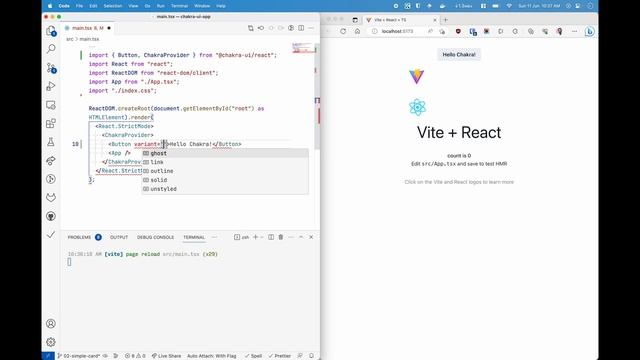Image resolution: width=640 pixels, height=360 pixels.
Task: Click the React logo on the page
Action: [x=417, y=107]
